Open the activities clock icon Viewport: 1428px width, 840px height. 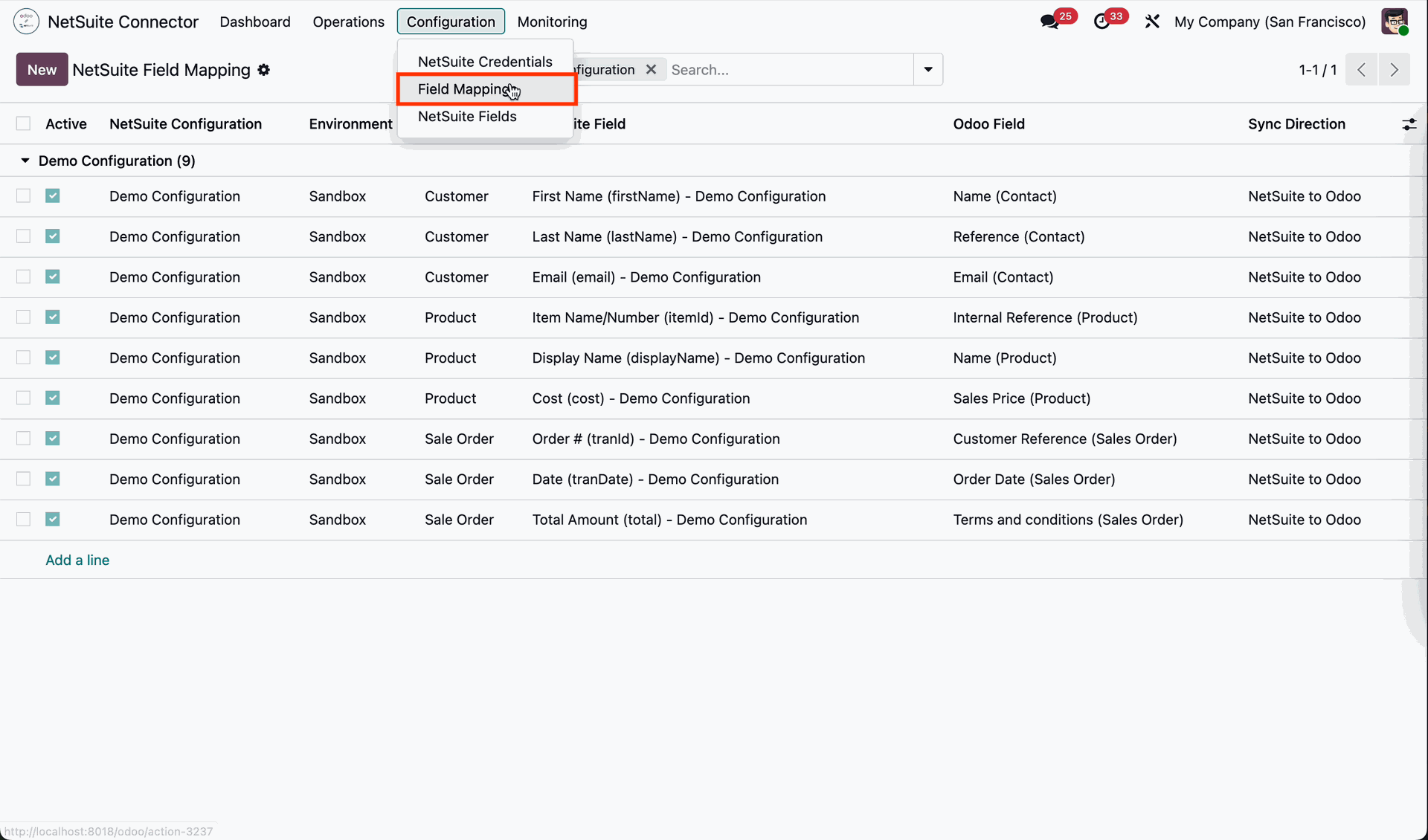1102,22
